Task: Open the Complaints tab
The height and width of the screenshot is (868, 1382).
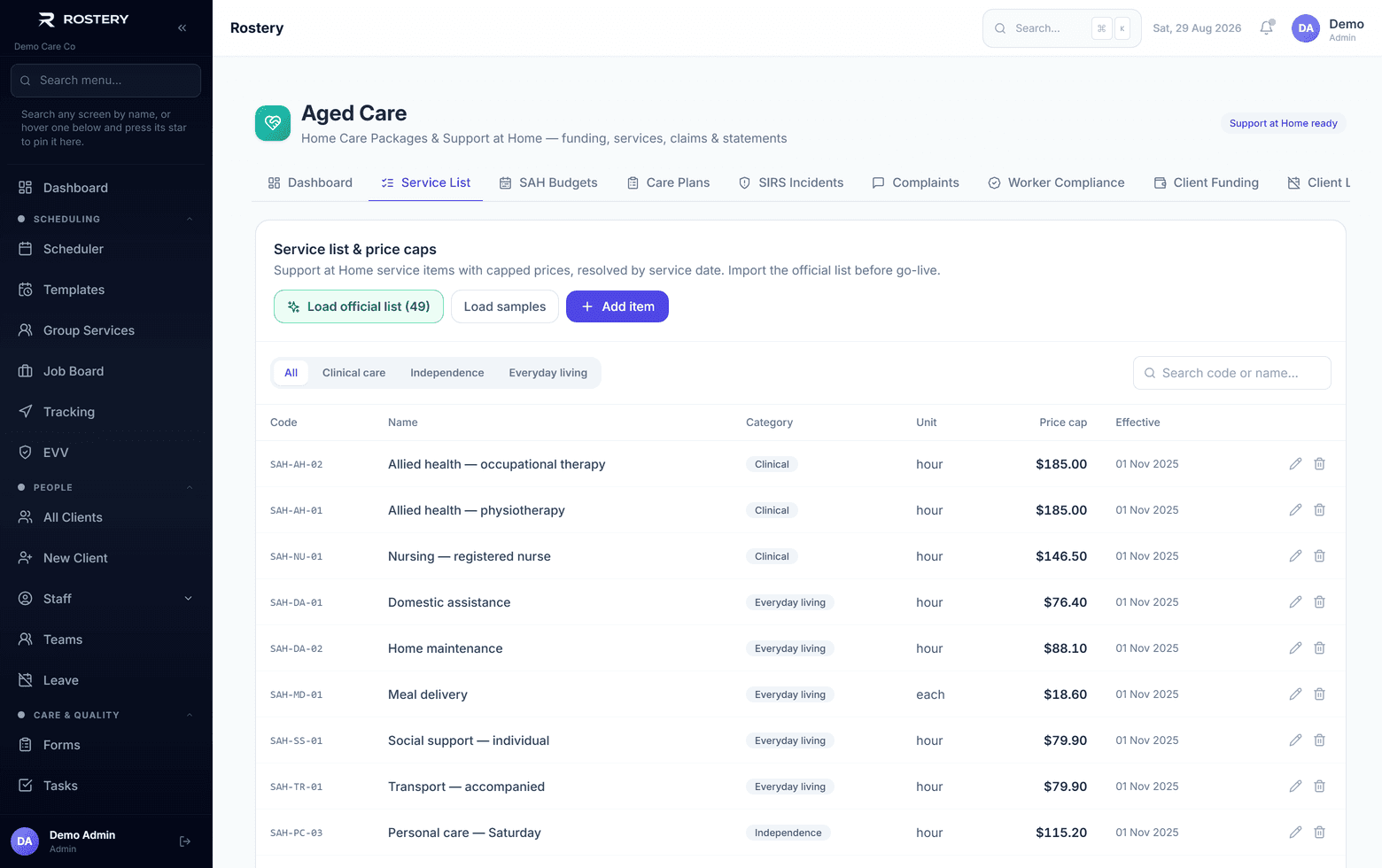Action: 916,182
